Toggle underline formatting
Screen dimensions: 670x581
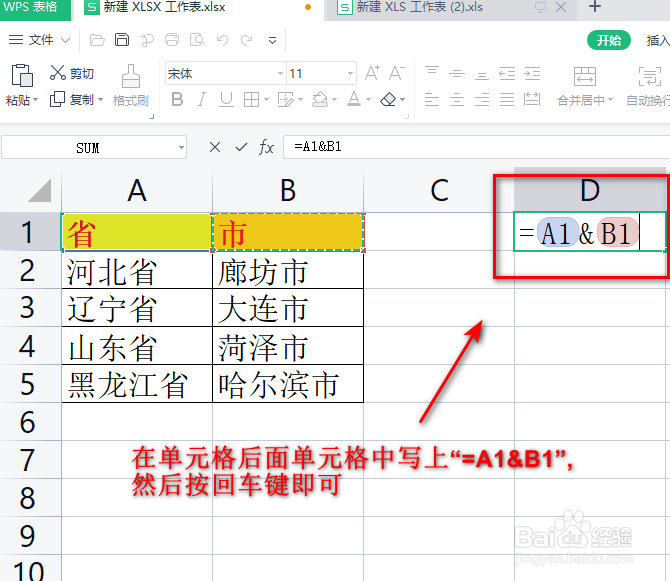[226, 100]
